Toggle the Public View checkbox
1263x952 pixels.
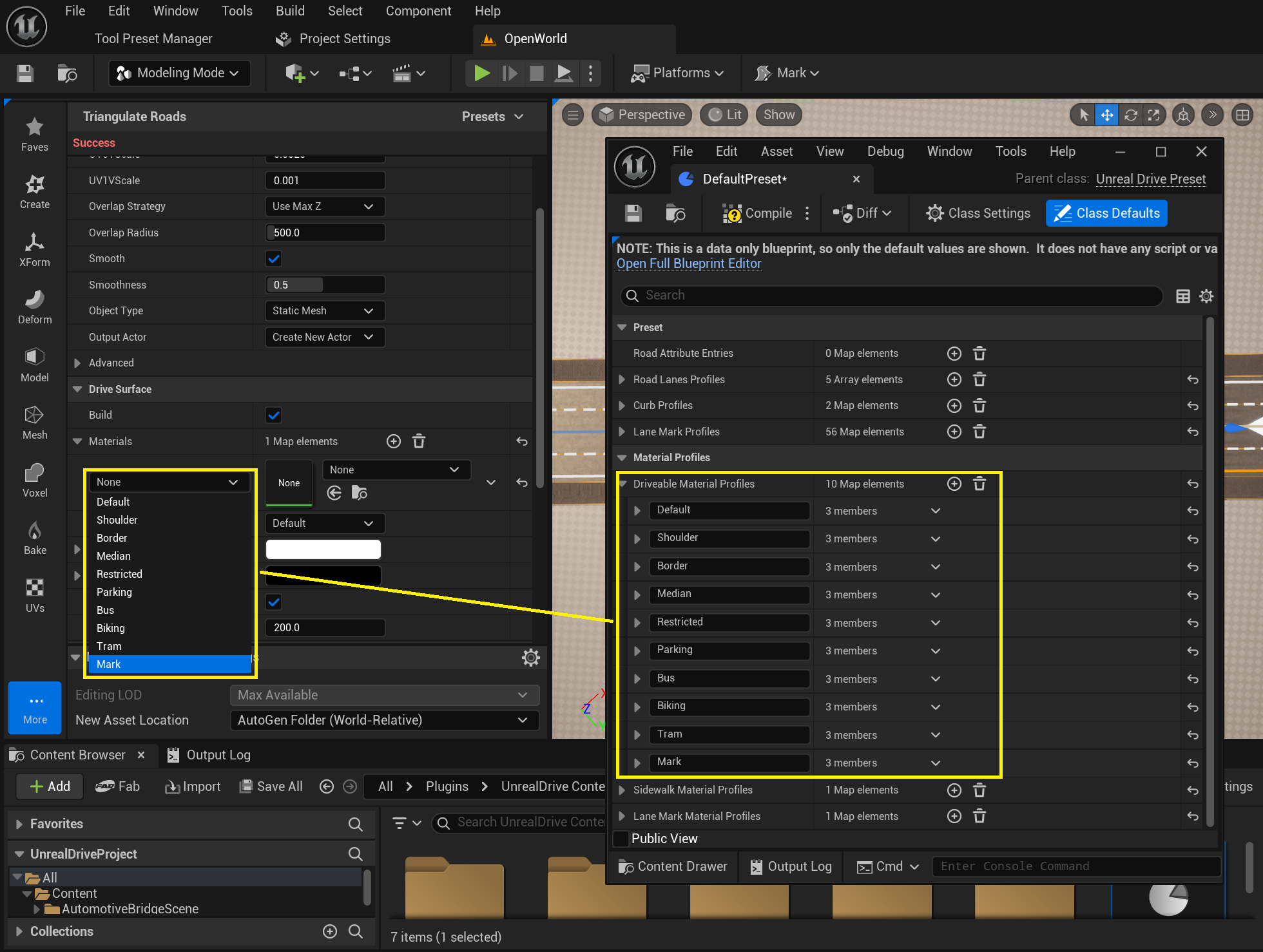coord(621,839)
